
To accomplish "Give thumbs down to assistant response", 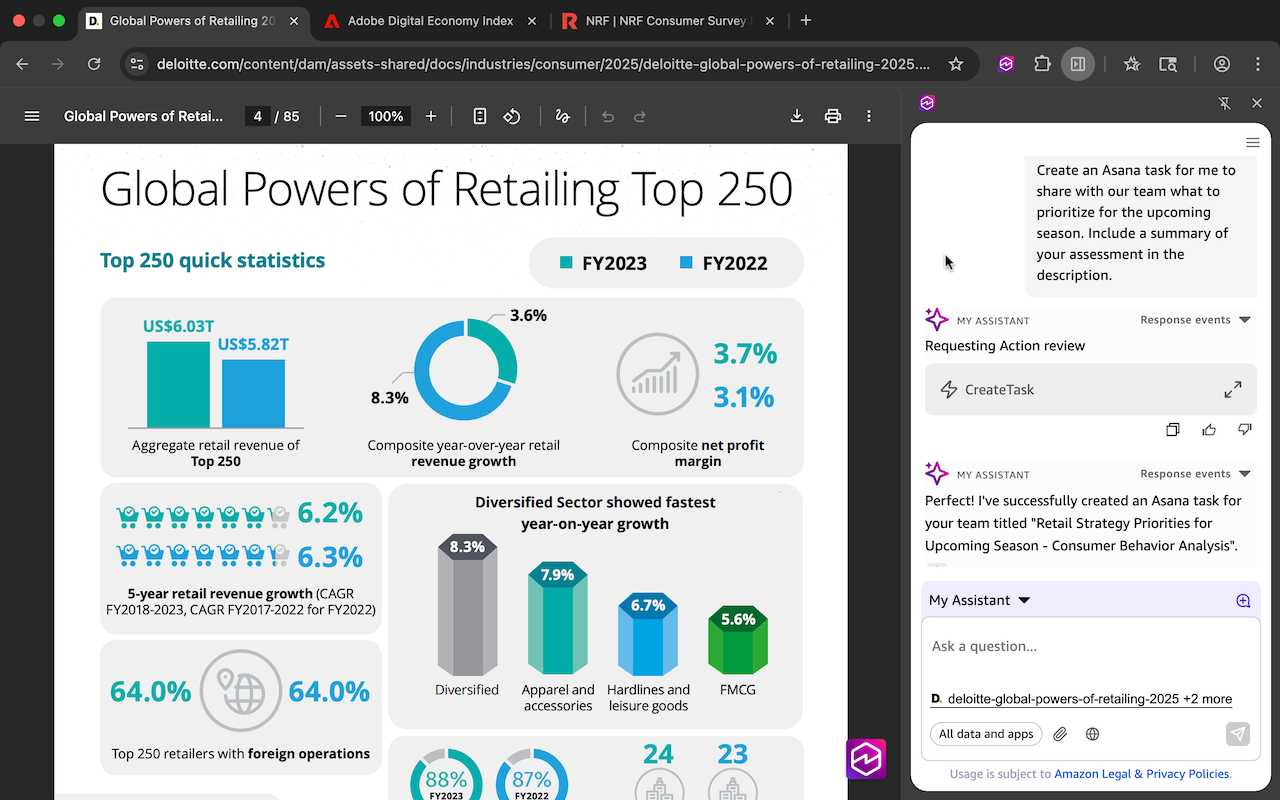I will pyautogui.click(x=1245, y=430).
